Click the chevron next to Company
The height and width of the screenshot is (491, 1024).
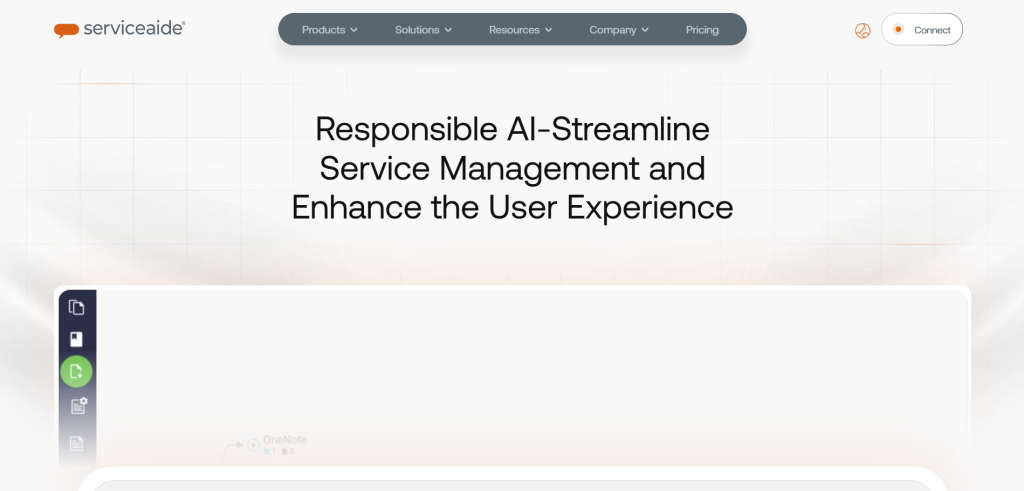point(645,30)
